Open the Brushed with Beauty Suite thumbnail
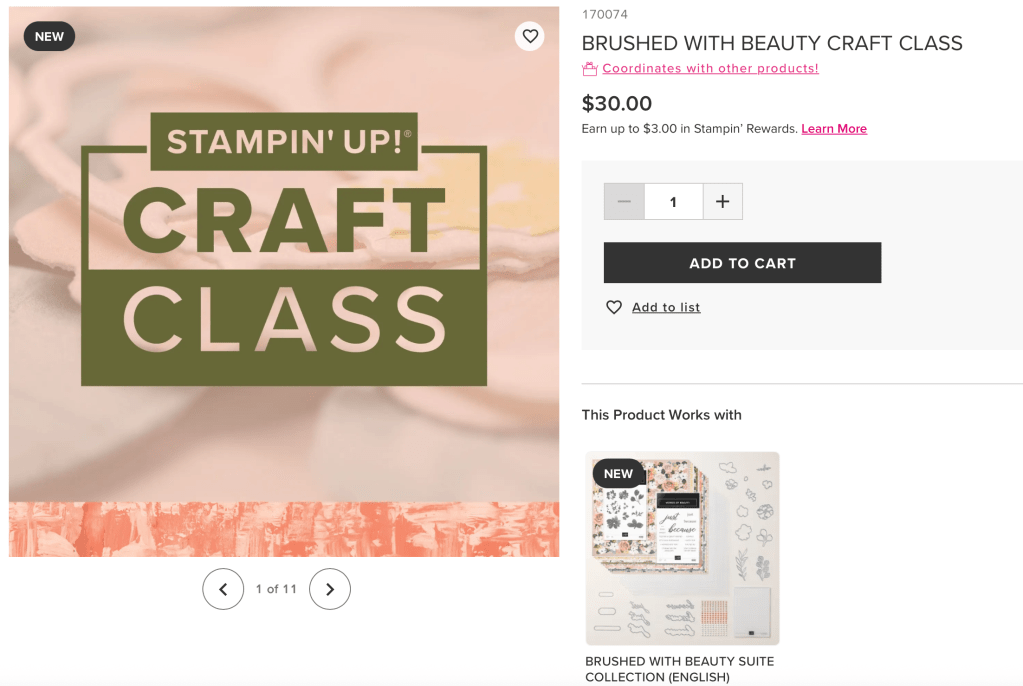Viewport: 1023px width, 686px height. 683,548
